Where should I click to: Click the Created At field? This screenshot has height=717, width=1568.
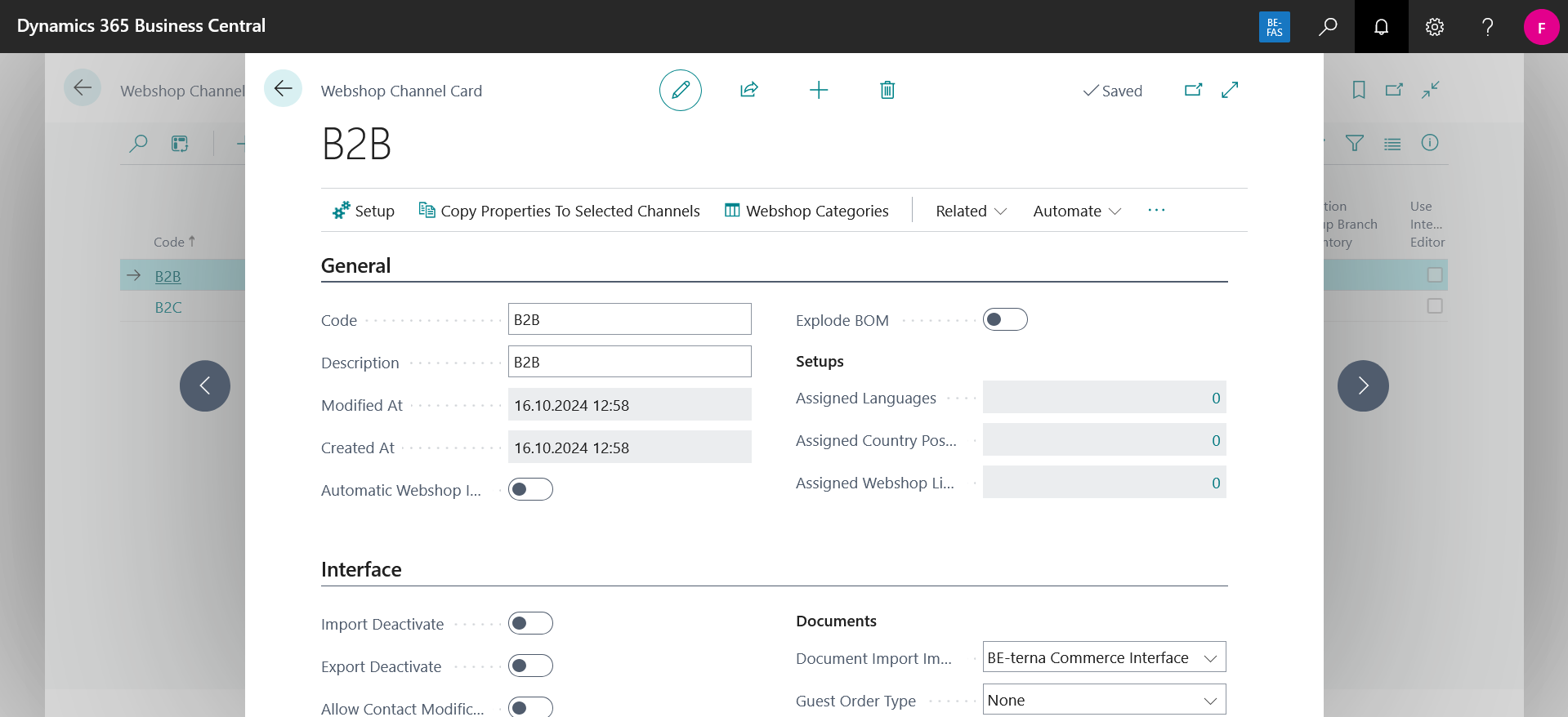(x=629, y=447)
